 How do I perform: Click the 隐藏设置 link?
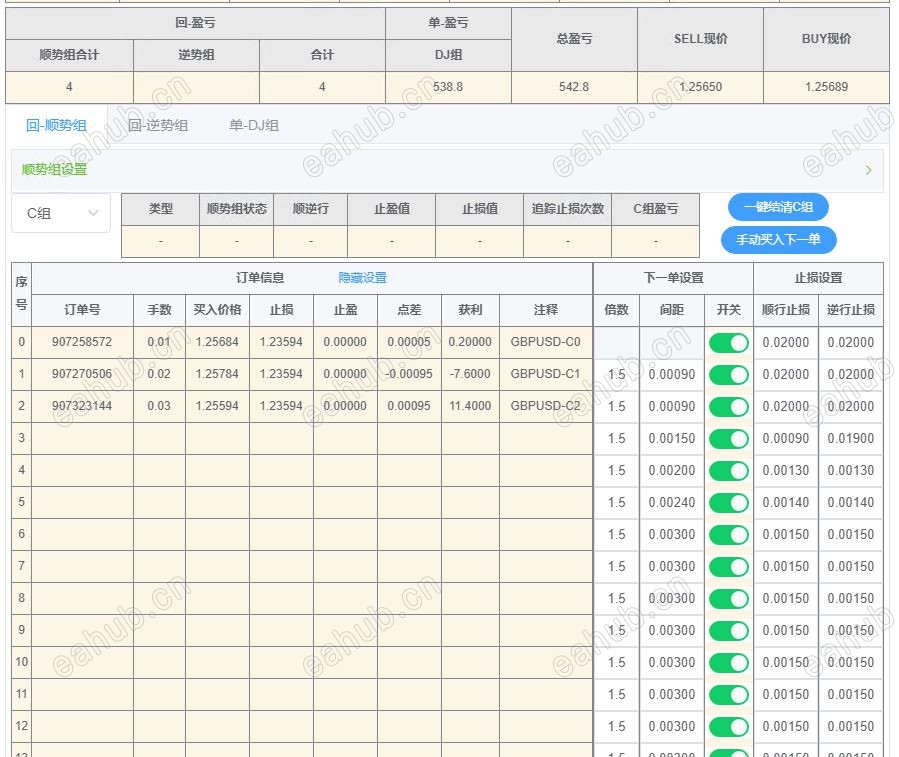[x=362, y=278]
